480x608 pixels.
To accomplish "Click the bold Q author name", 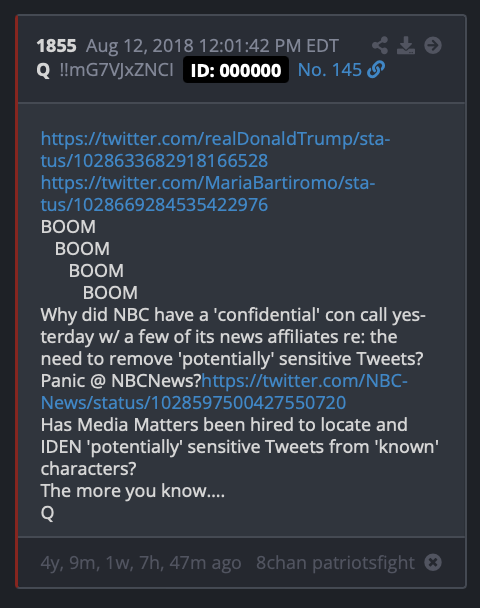I will tap(43, 70).
